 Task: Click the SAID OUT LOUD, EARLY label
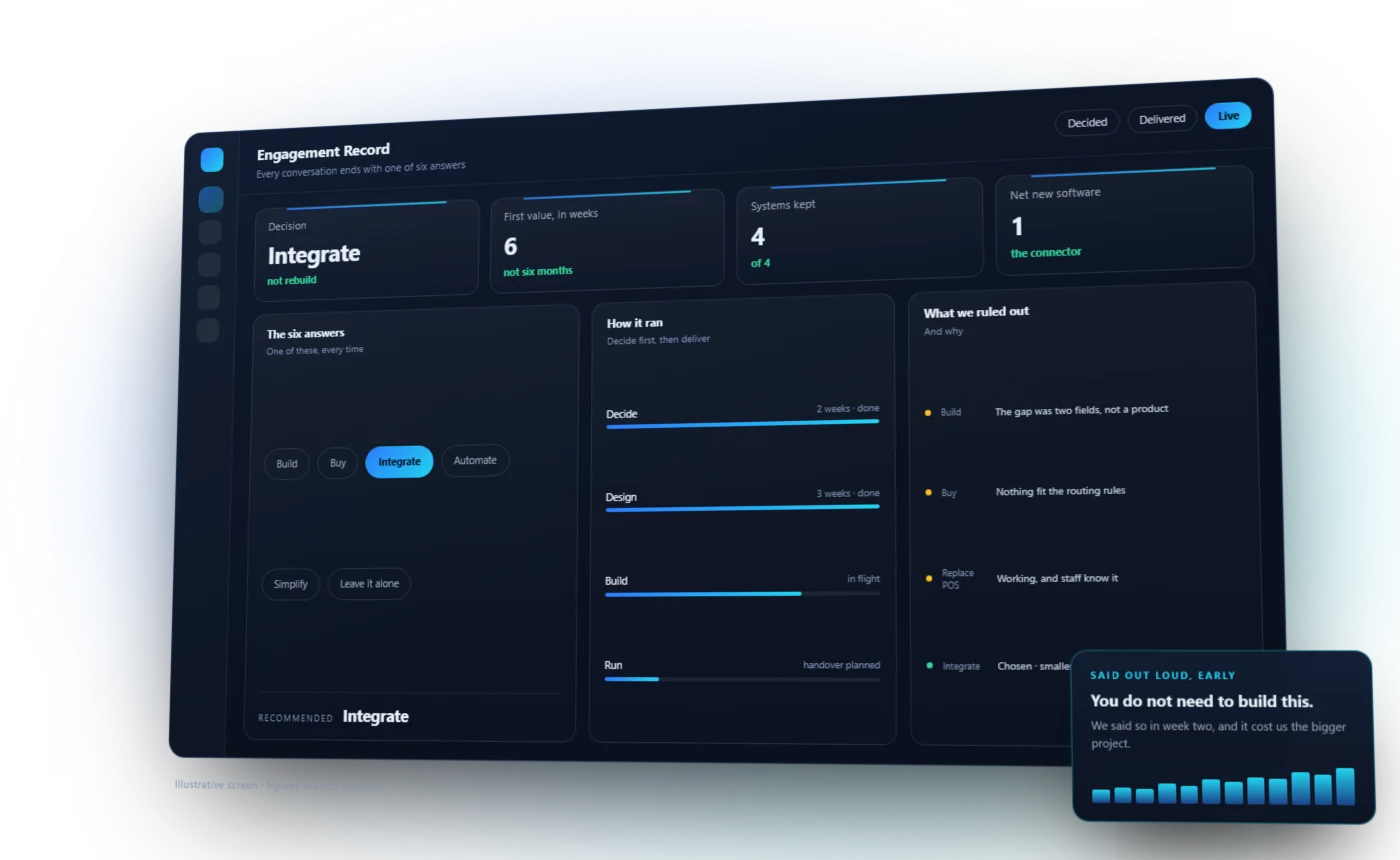[1163, 675]
